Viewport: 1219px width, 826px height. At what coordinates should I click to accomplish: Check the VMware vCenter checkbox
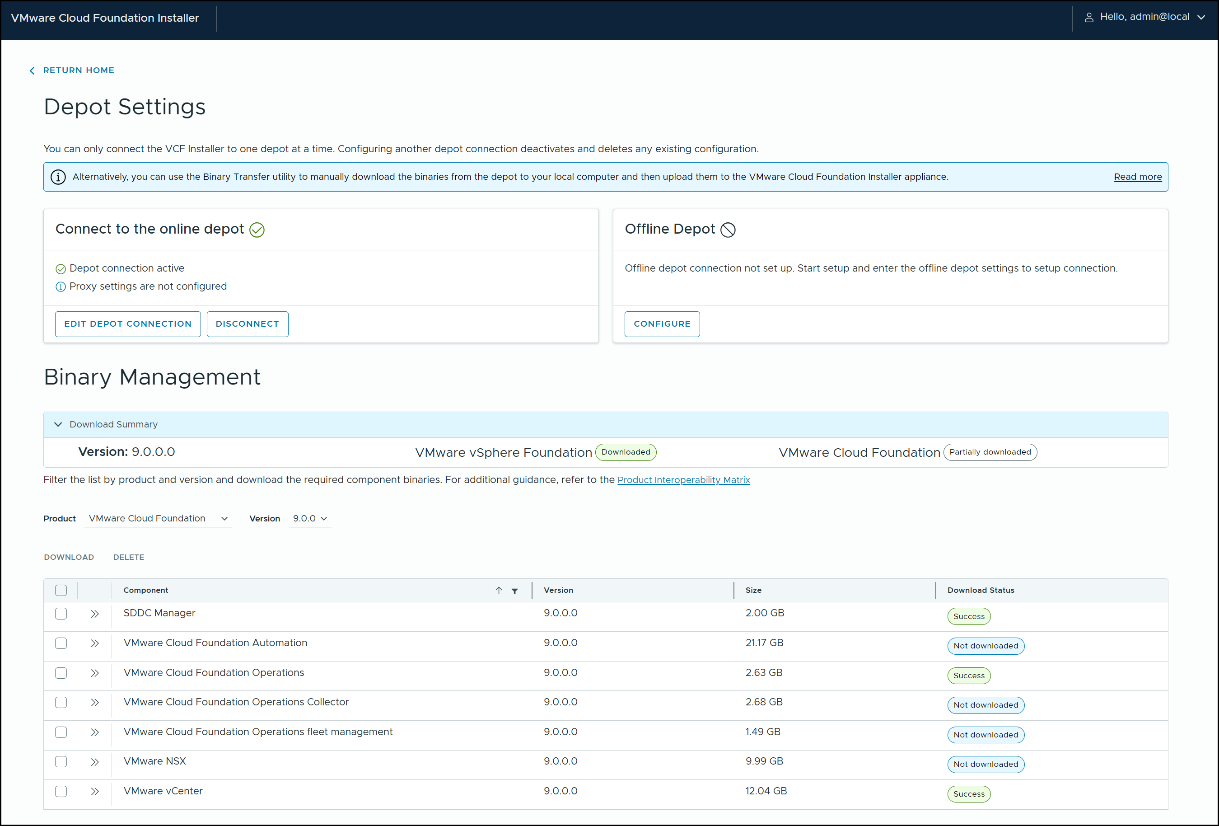61,792
